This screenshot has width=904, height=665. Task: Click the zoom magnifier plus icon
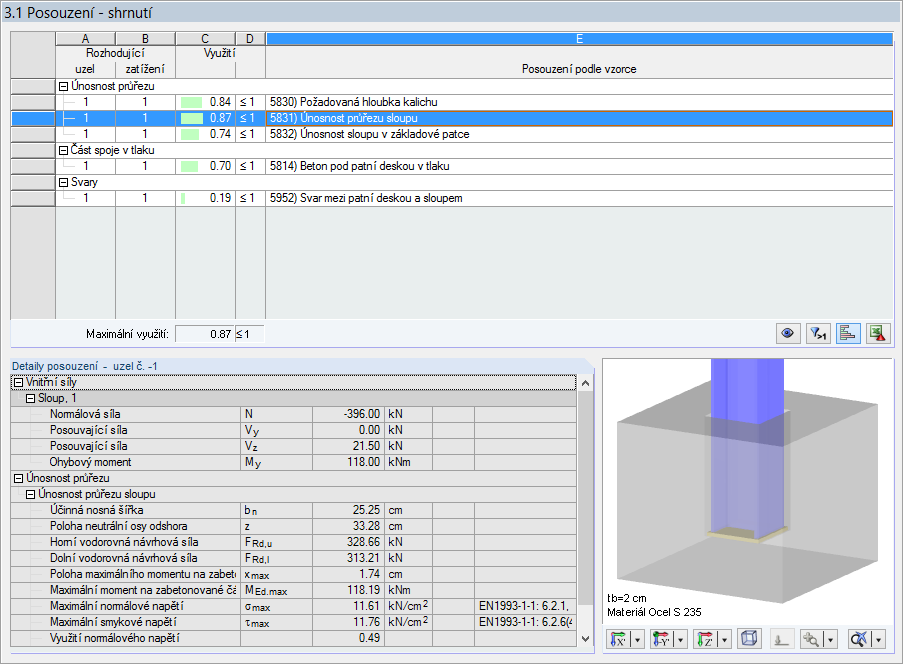pyautogui.click(x=811, y=639)
